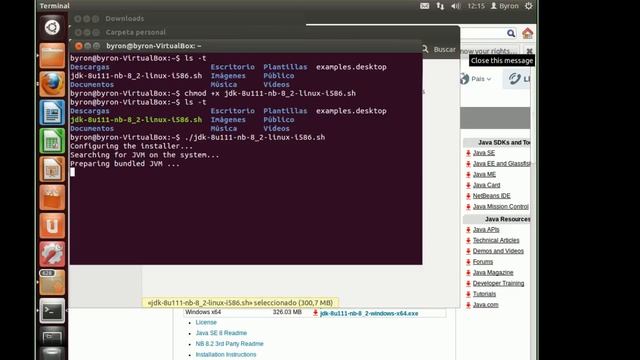Launch Firefox from the dock
640x360 pixels.
coord(52,84)
